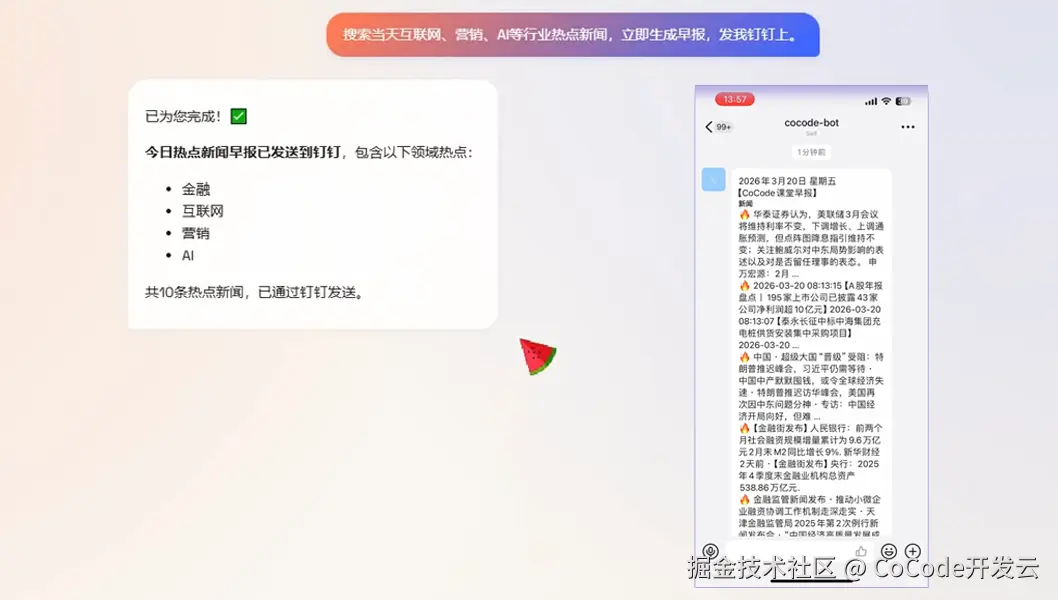
Task: Tap the Wi-Fi status icon
Action: [x=885, y=100]
